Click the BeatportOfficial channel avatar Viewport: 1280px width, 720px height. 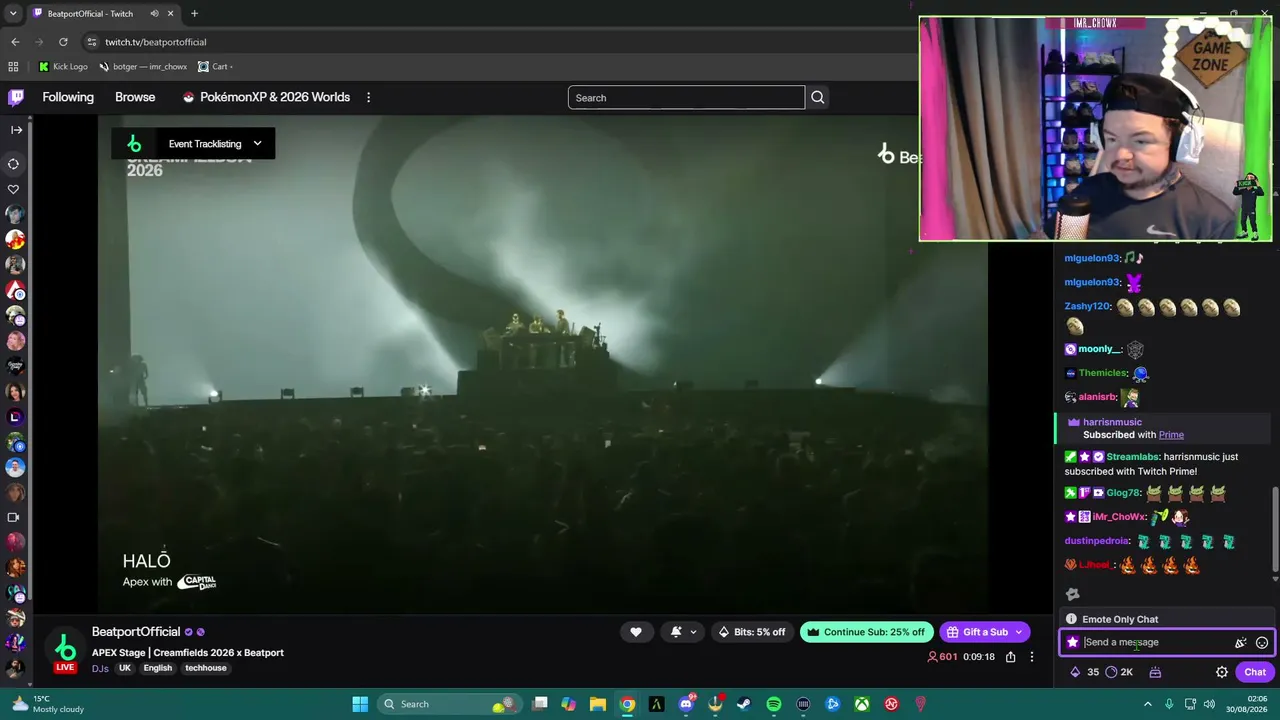tap(65, 648)
